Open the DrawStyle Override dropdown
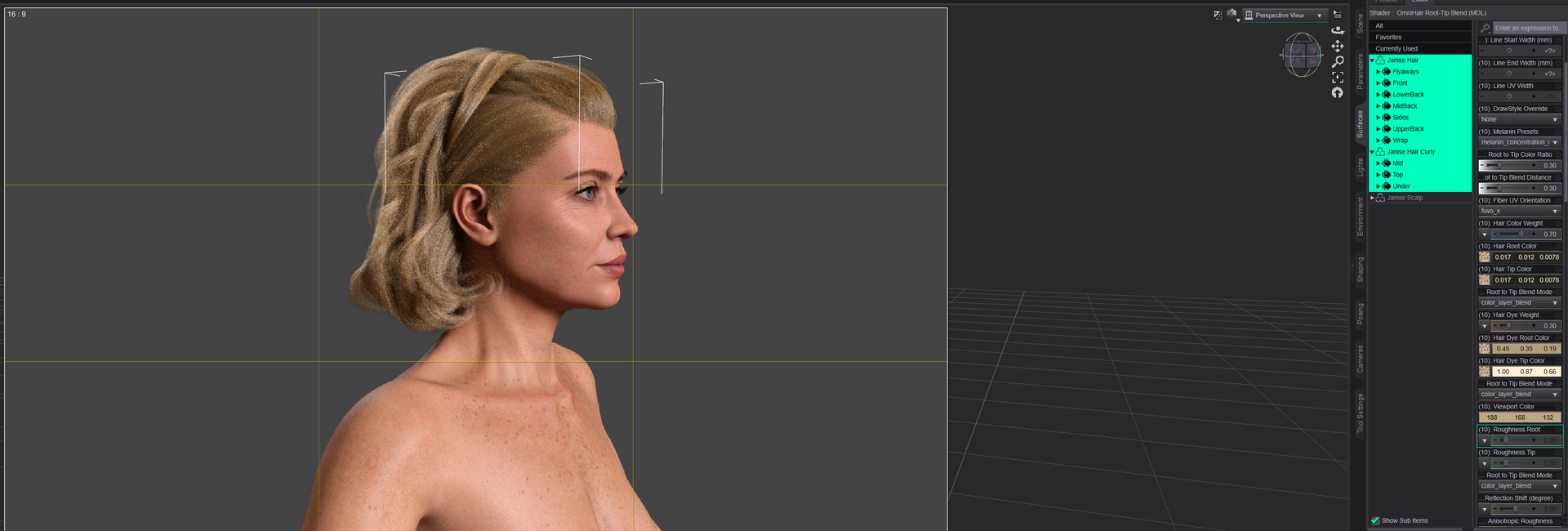Viewport: 1568px width, 531px height. point(1519,119)
